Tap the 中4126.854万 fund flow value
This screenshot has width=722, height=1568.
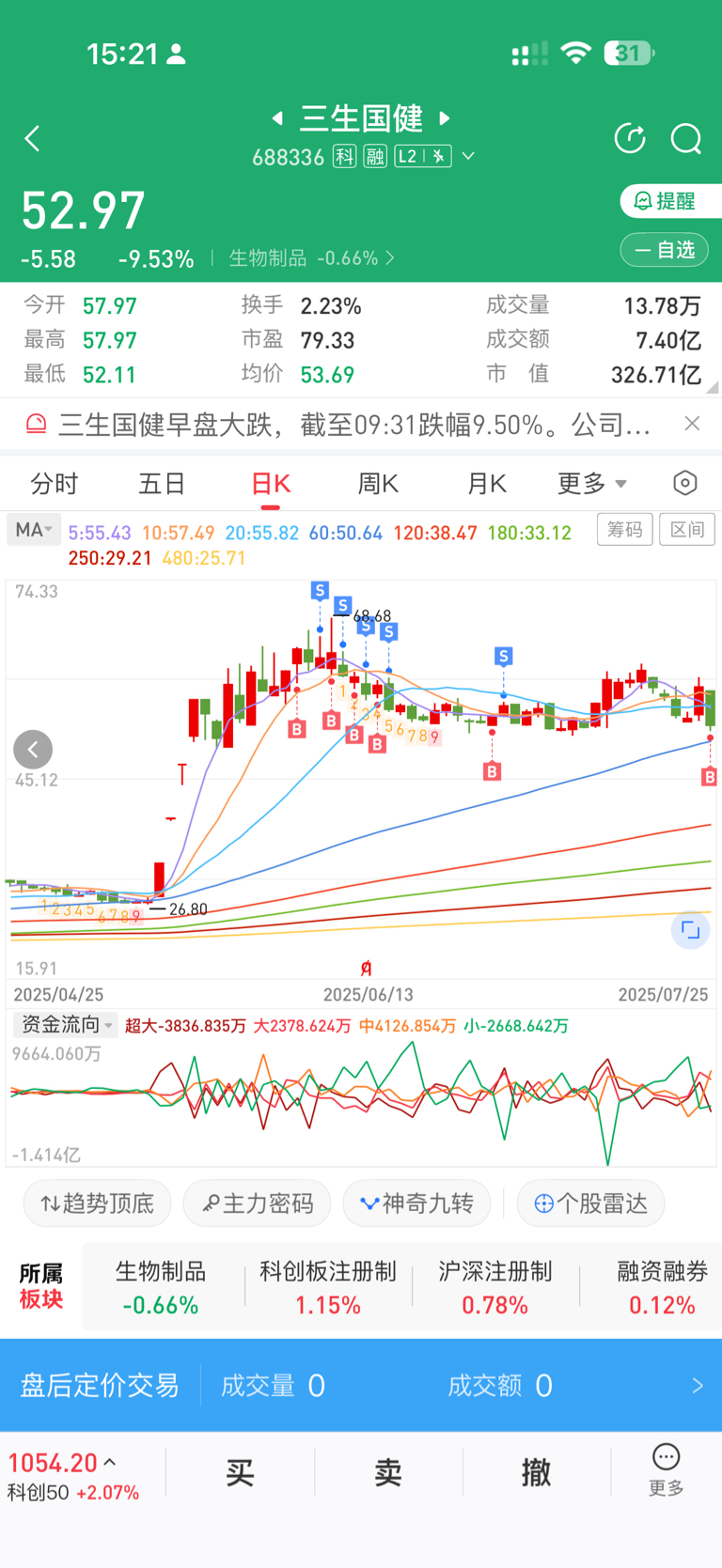[407, 1025]
